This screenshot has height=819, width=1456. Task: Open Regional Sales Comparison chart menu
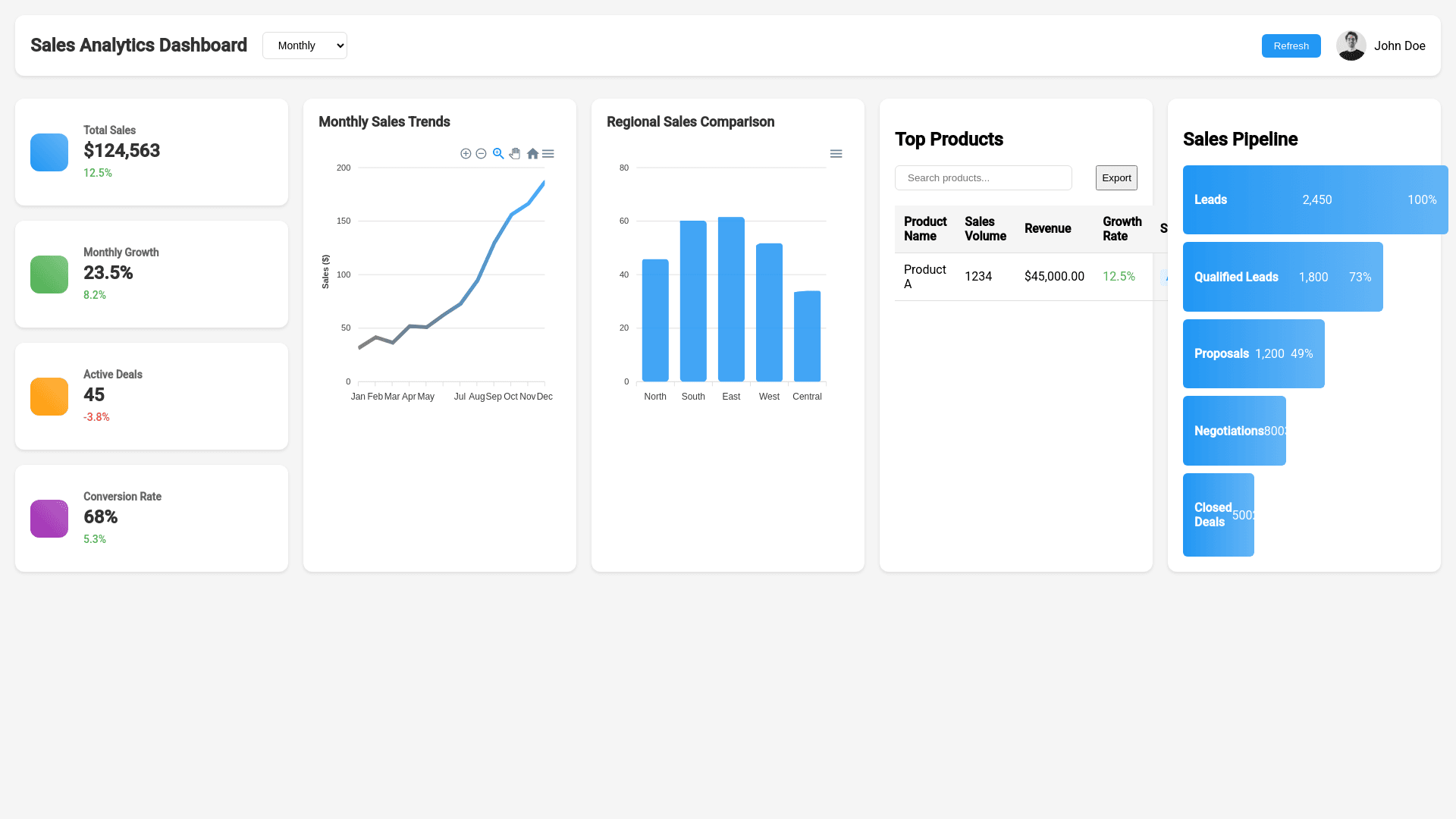(836, 154)
